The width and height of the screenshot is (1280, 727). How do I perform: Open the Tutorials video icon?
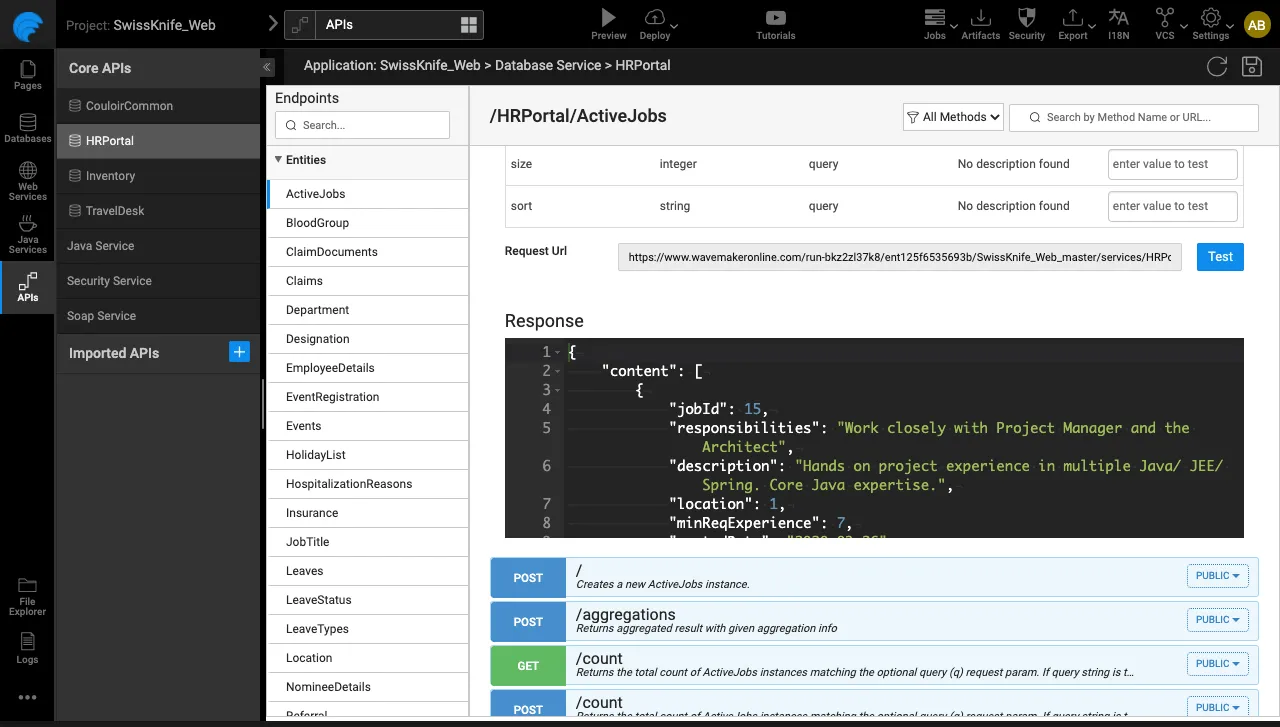[775, 18]
